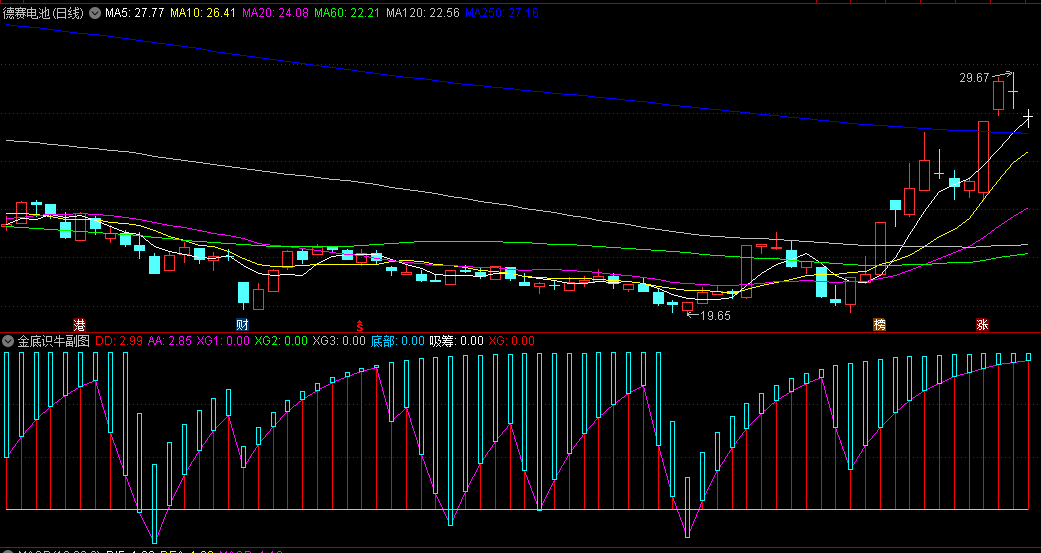Click the AA: 2.85 indicator value

tap(169, 341)
